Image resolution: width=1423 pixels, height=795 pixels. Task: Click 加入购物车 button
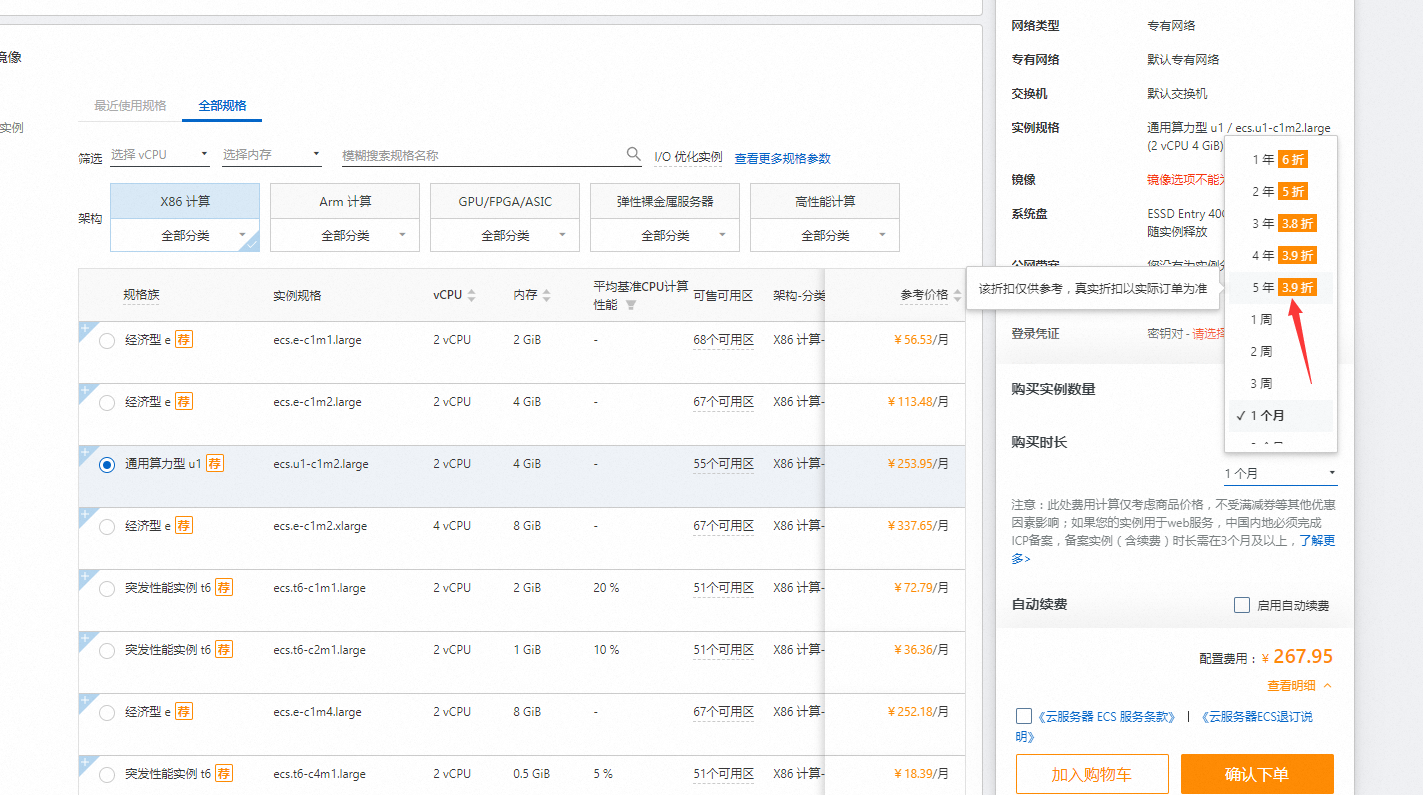tap(1092, 775)
